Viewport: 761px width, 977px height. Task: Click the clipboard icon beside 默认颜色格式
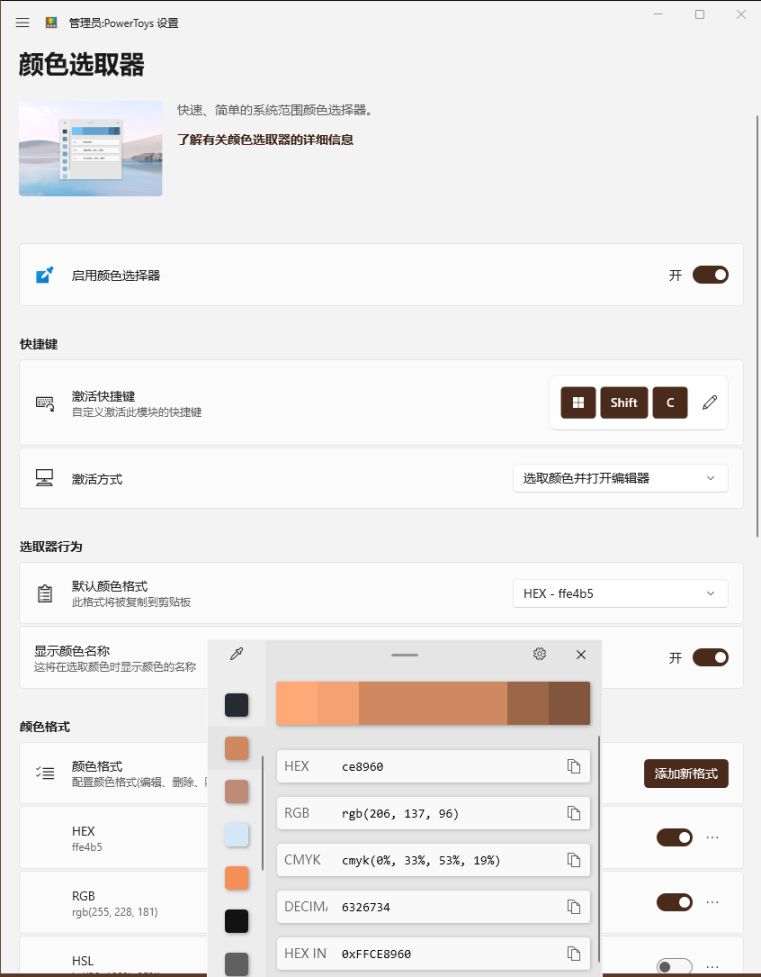(x=44, y=593)
